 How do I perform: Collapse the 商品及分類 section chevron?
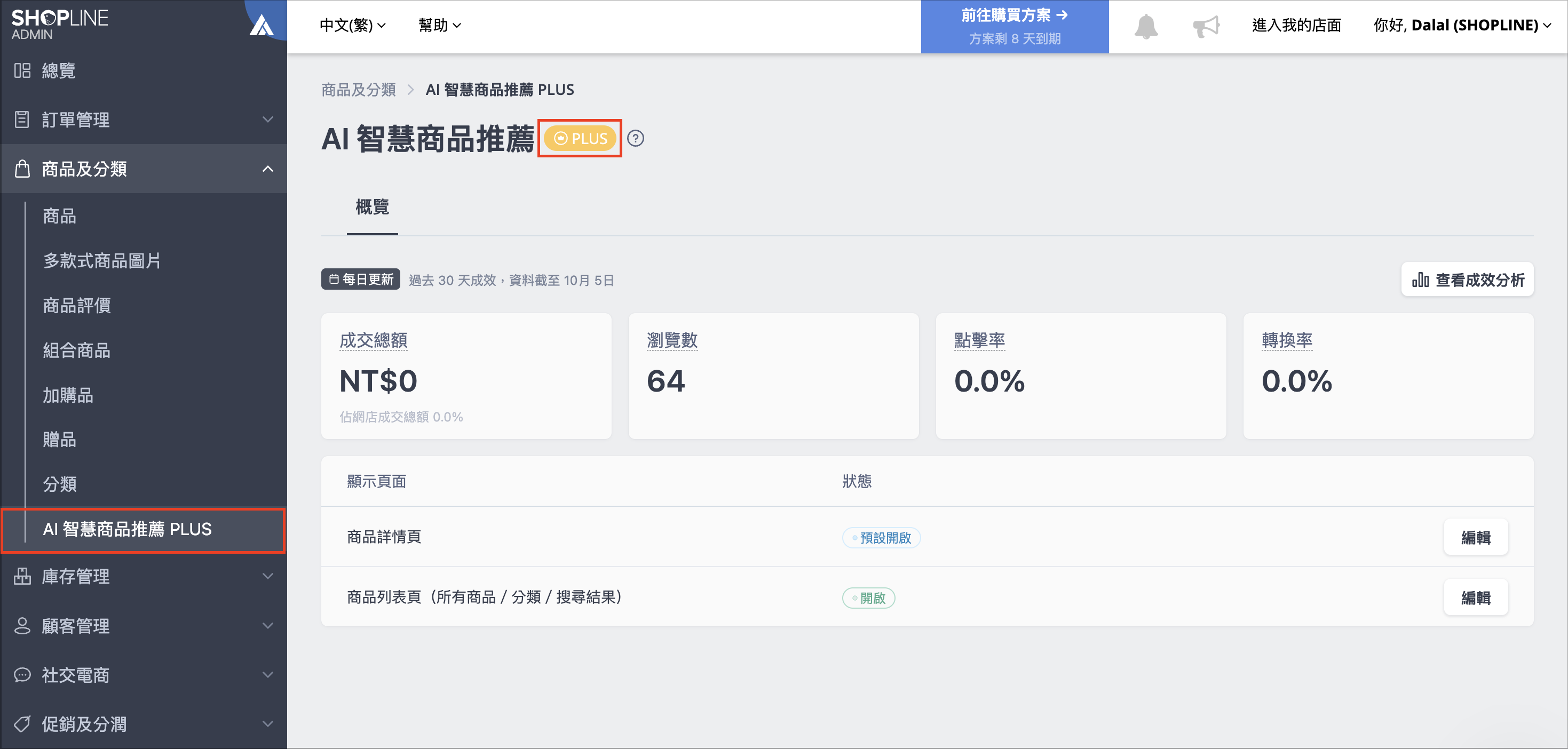[268, 169]
